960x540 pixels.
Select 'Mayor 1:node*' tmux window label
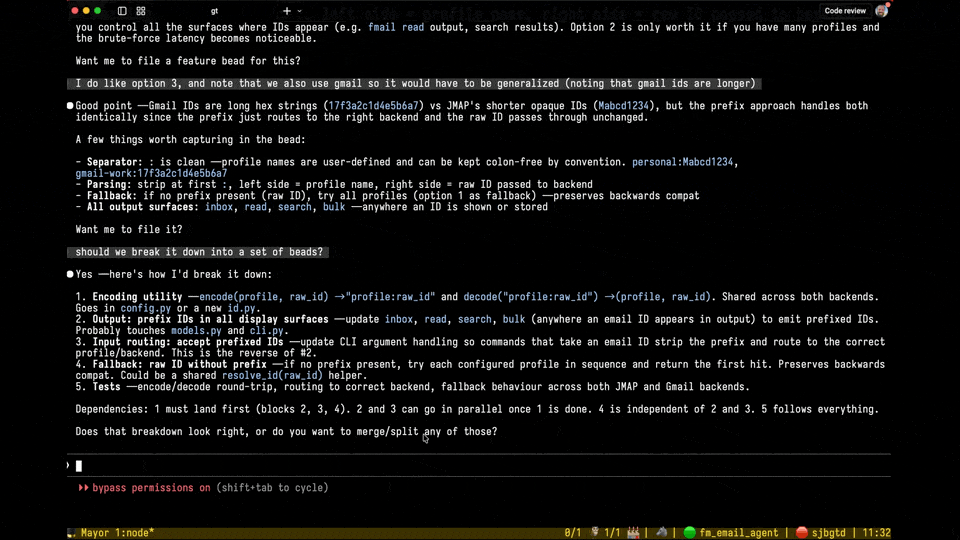pos(118,533)
